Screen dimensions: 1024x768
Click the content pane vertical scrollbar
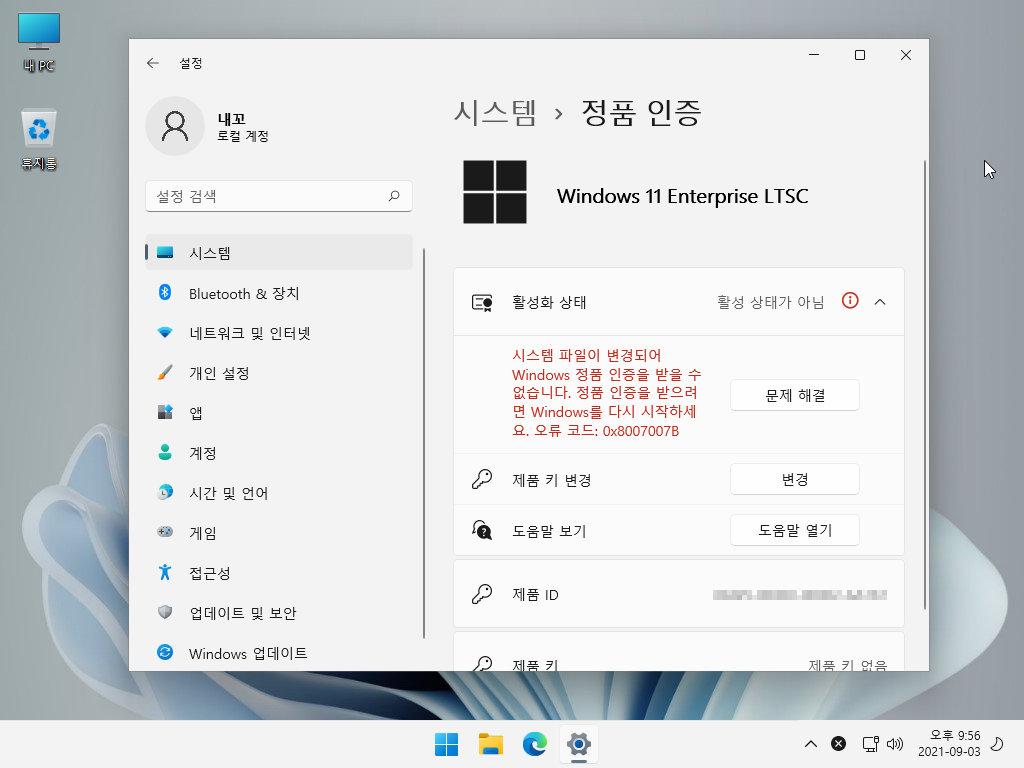tap(925, 385)
